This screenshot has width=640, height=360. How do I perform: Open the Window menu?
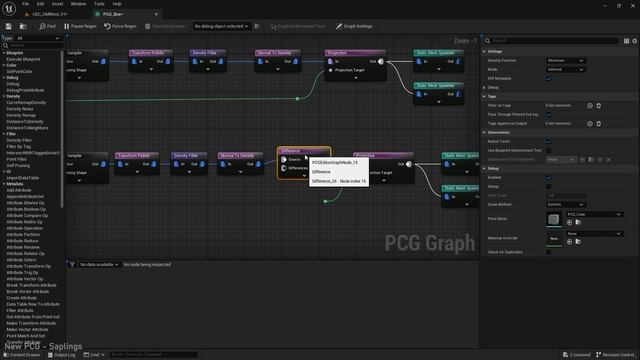tap(78, 4)
